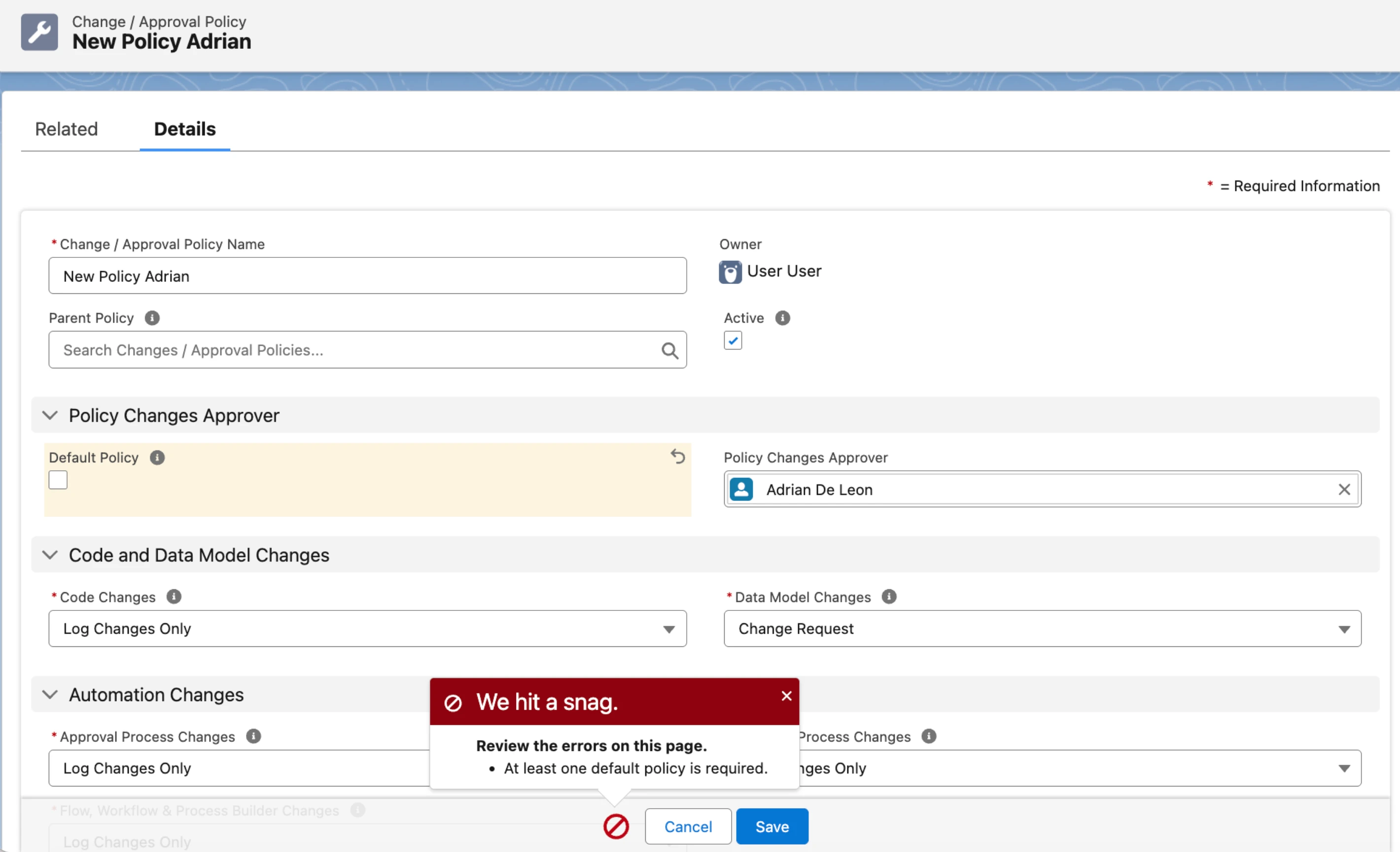Check the Default Policy checkbox
1400x852 pixels.
click(58, 480)
